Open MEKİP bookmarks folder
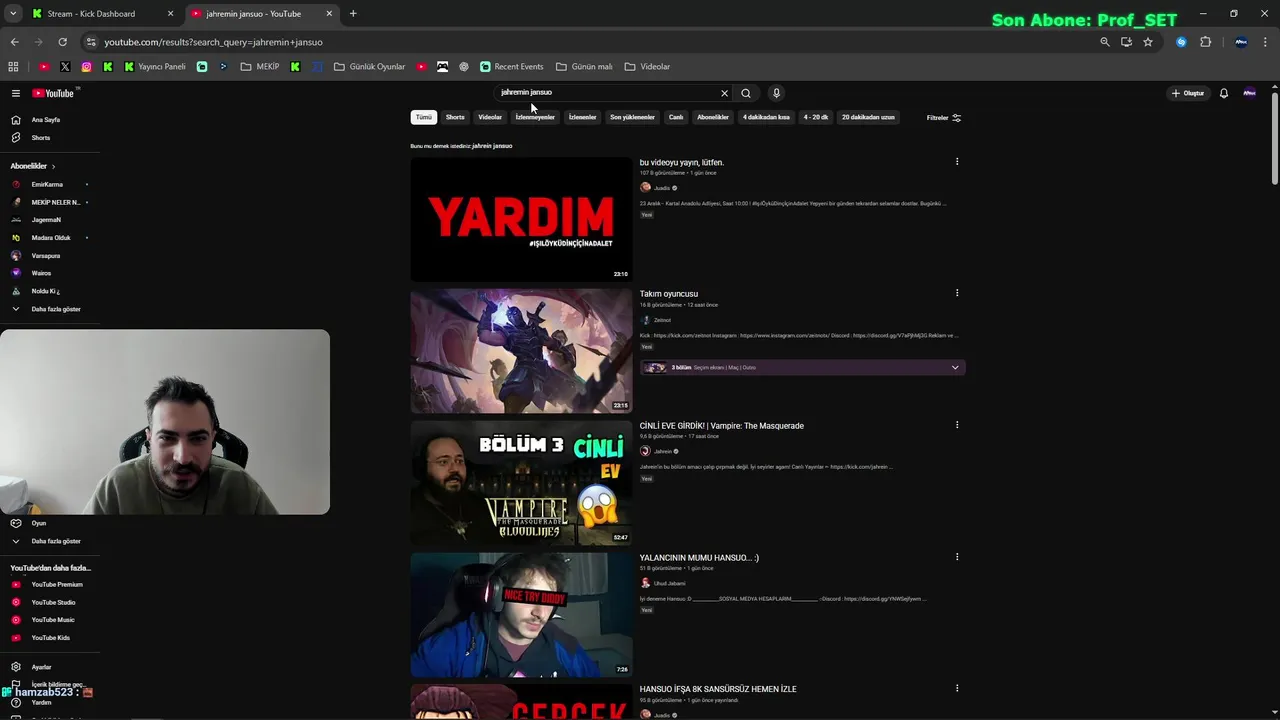The image size is (1280, 720). point(260,67)
